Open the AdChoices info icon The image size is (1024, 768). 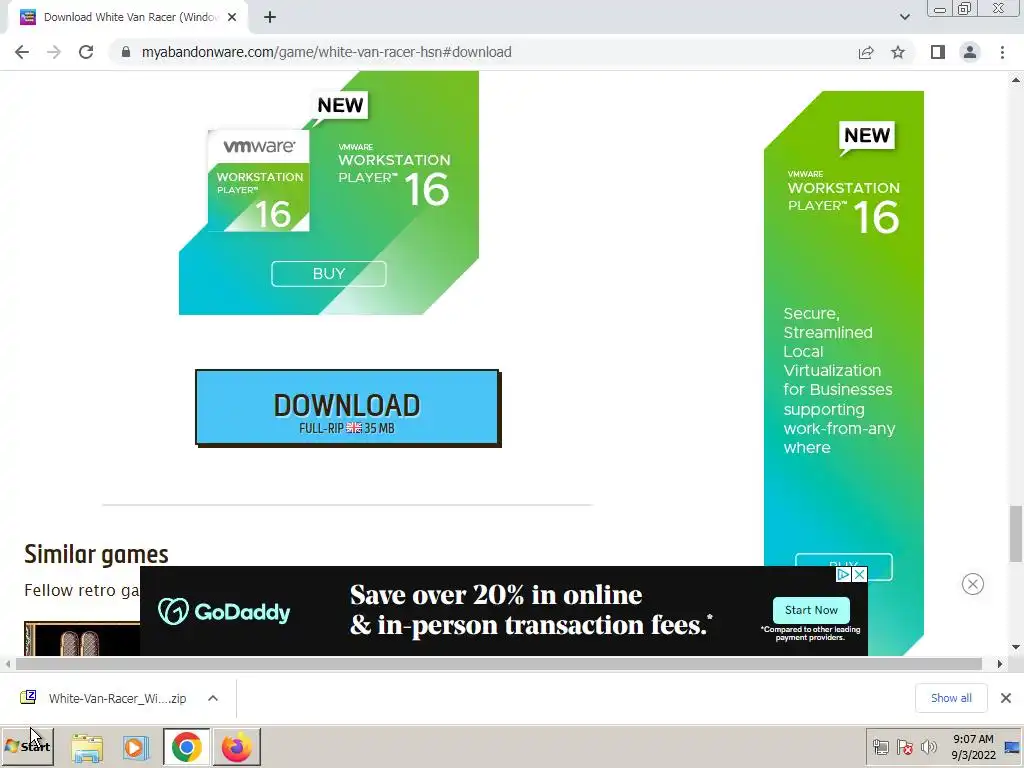(844, 574)
